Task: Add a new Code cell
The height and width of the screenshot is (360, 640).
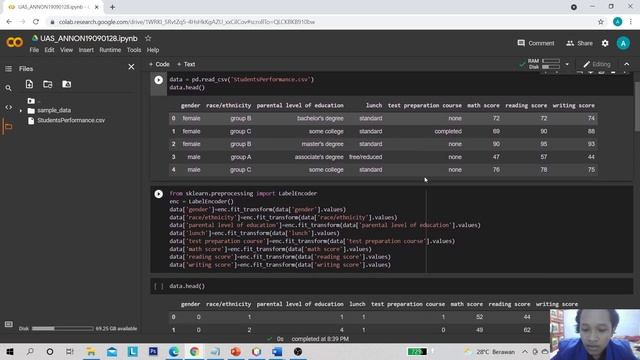Action: 159,64
